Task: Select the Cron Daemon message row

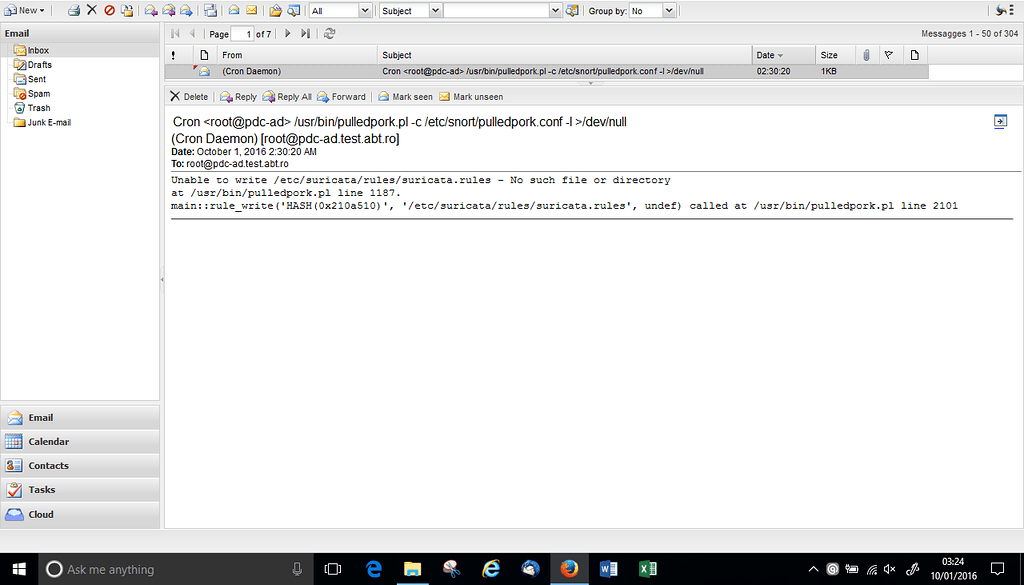Action: (546, 71)
